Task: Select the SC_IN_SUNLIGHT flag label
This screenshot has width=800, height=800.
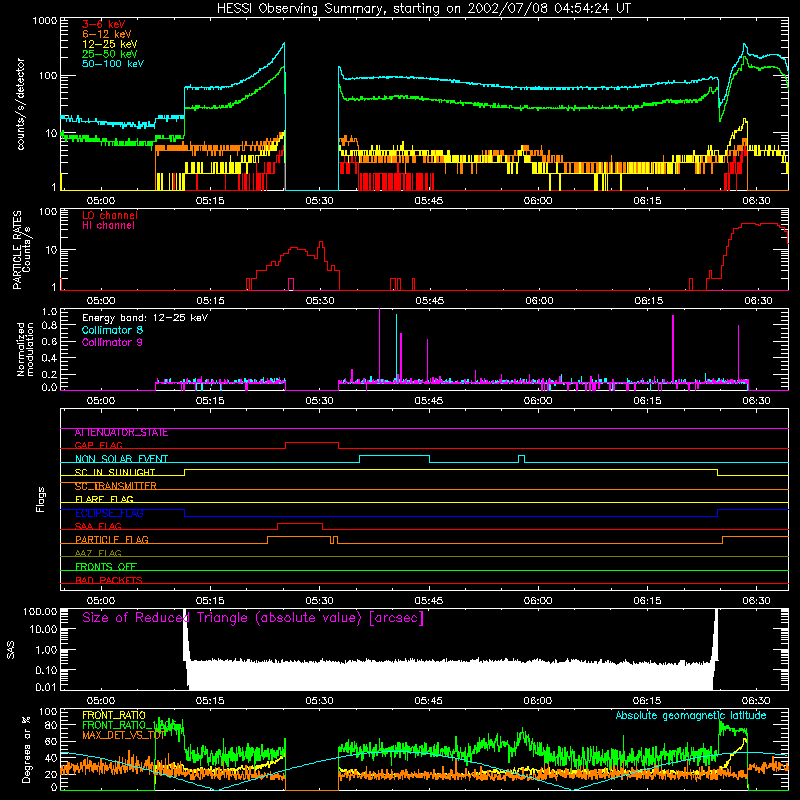Action: click(115, 472)
